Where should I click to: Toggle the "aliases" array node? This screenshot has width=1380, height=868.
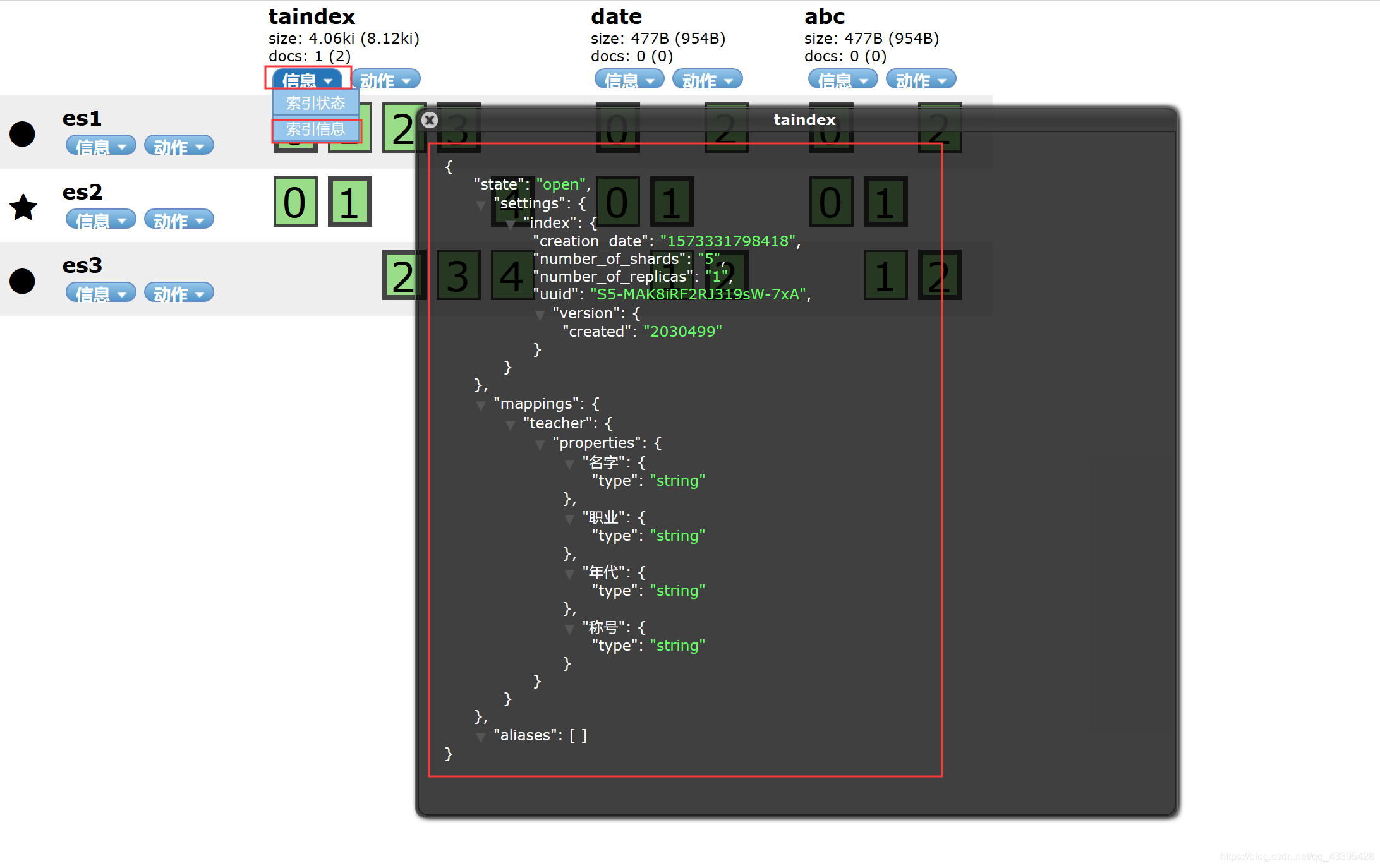(x=480, y=737)
